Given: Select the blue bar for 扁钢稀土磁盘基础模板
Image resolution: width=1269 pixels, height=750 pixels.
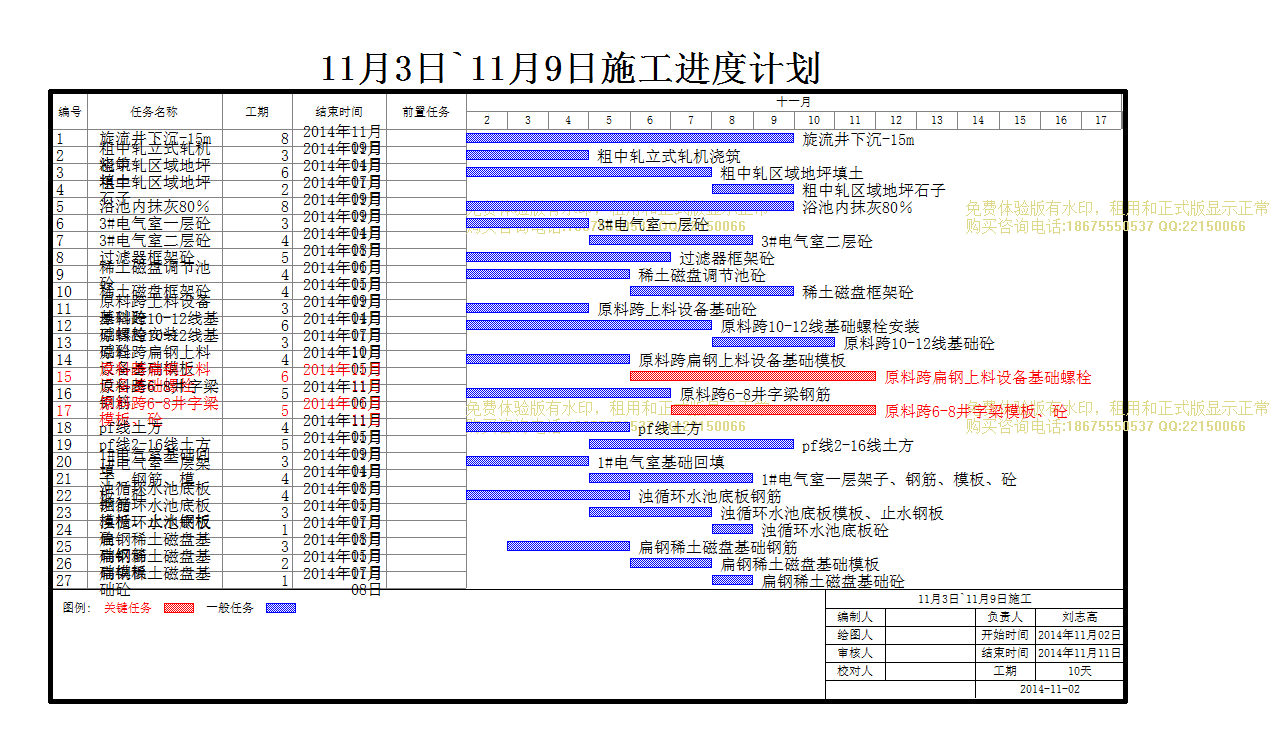Looking at the screenshot, I should point(671,563).
